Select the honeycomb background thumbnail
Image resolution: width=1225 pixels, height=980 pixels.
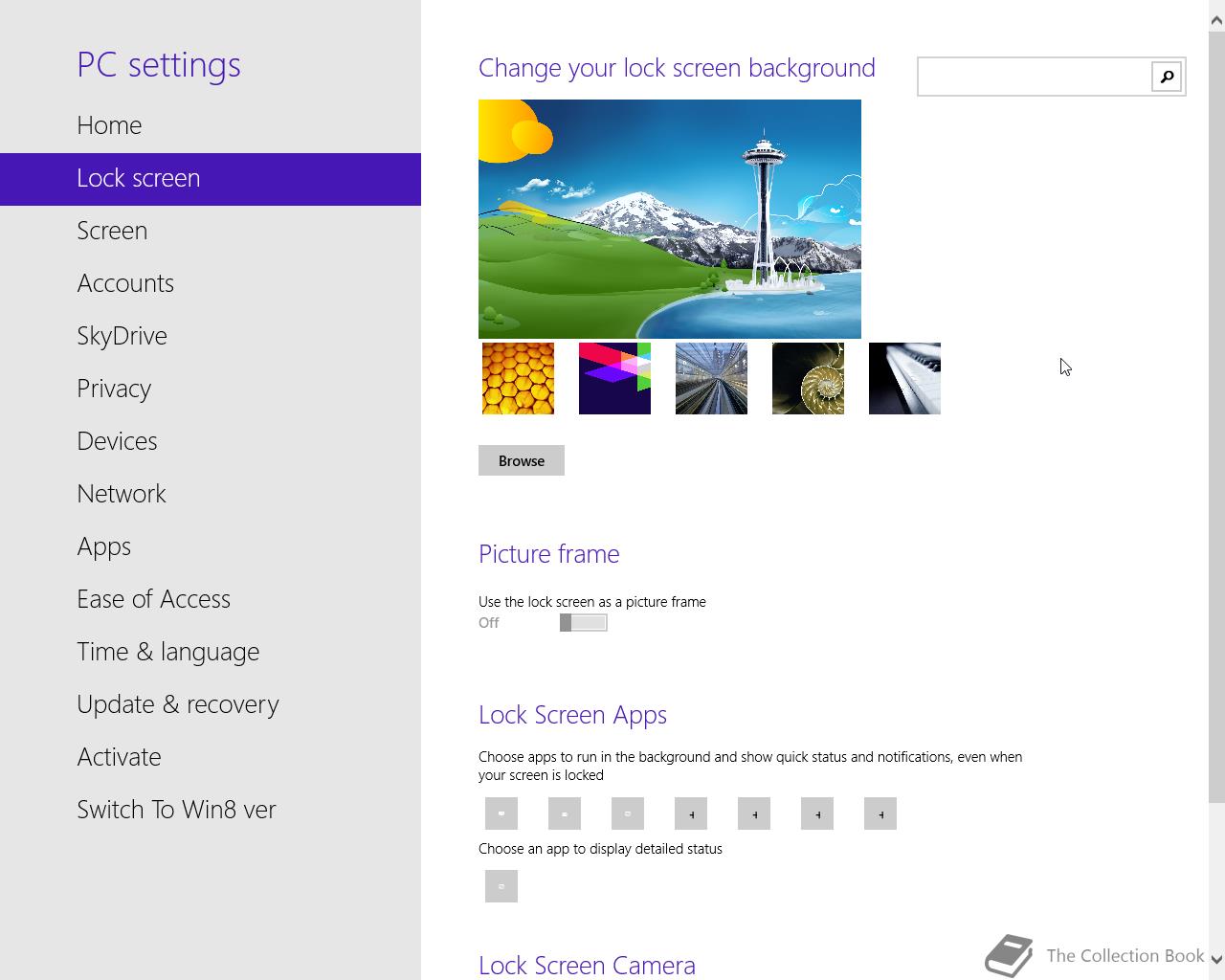518,379
